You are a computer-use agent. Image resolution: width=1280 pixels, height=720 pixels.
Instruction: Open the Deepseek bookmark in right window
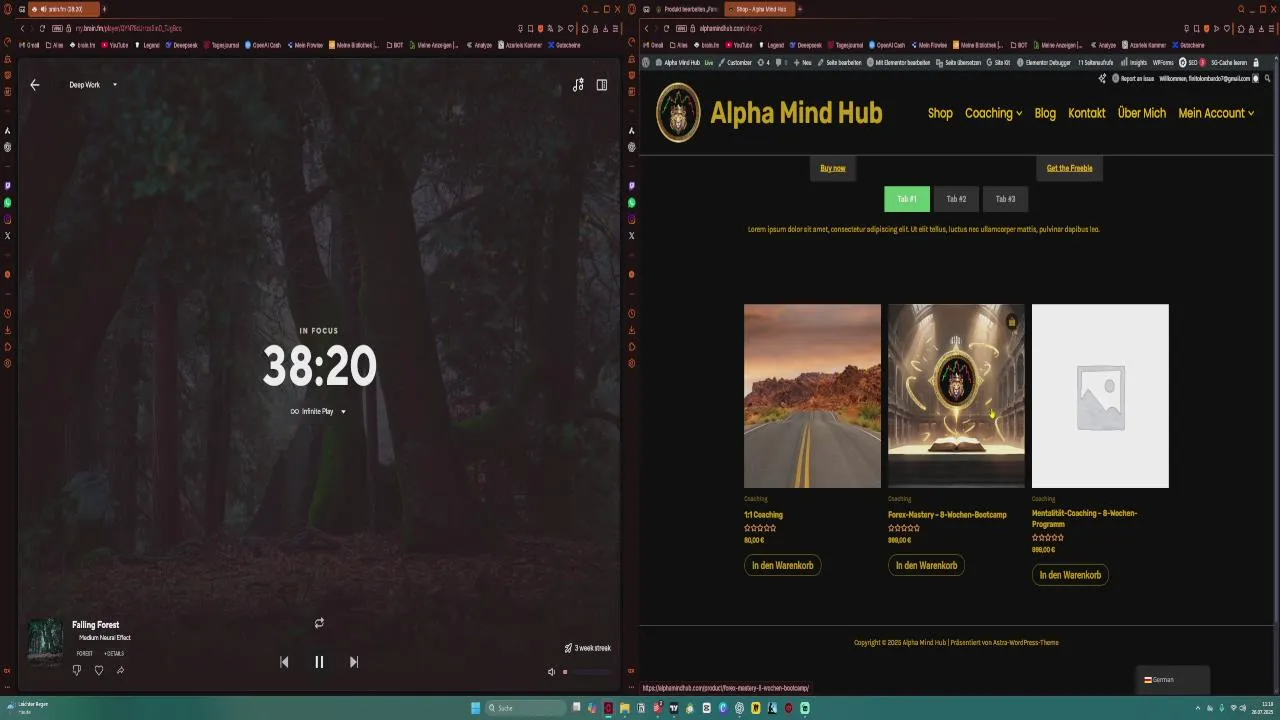pyautogui.click(x=806, y=45)
